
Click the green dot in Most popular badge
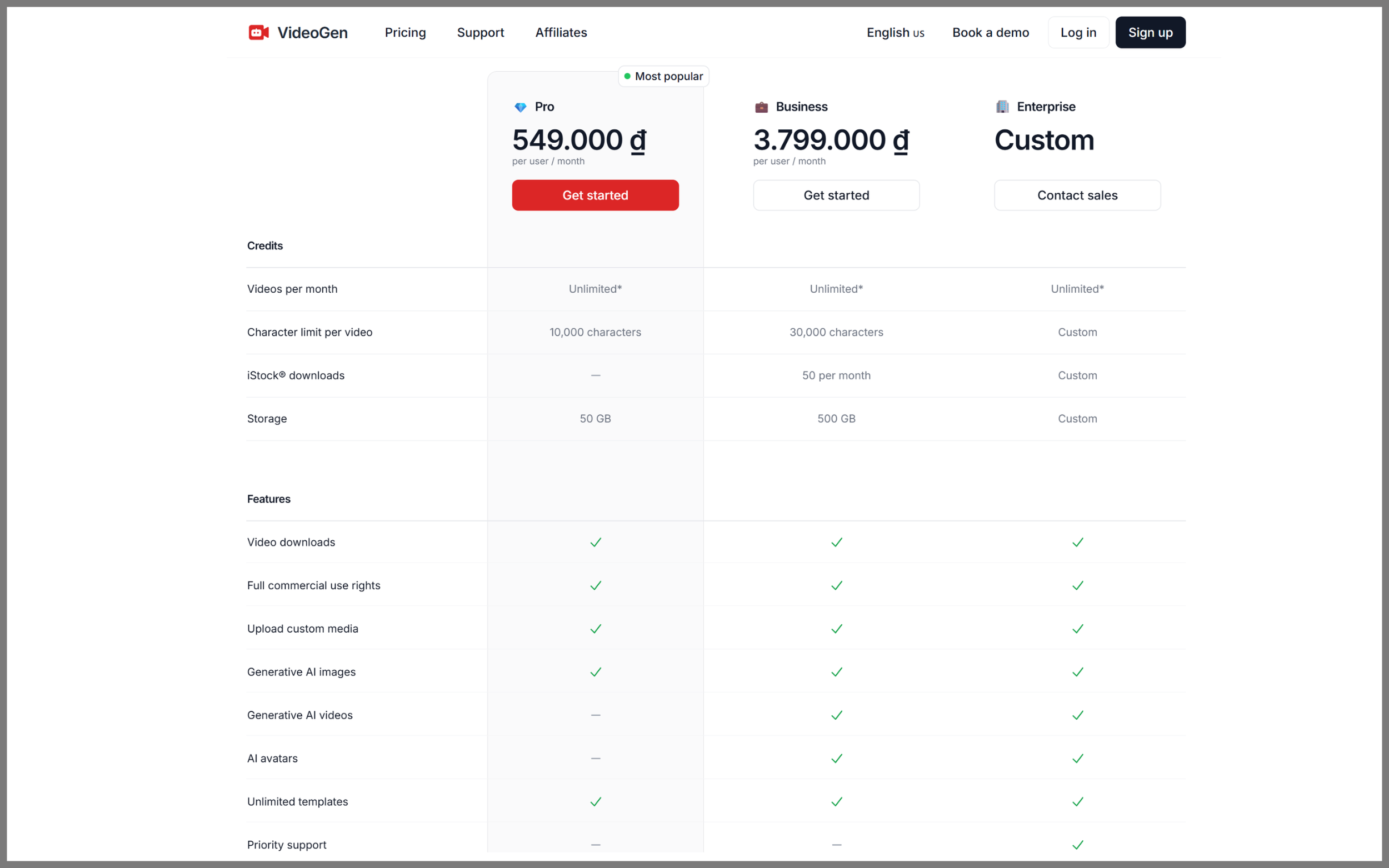point(627,76)
